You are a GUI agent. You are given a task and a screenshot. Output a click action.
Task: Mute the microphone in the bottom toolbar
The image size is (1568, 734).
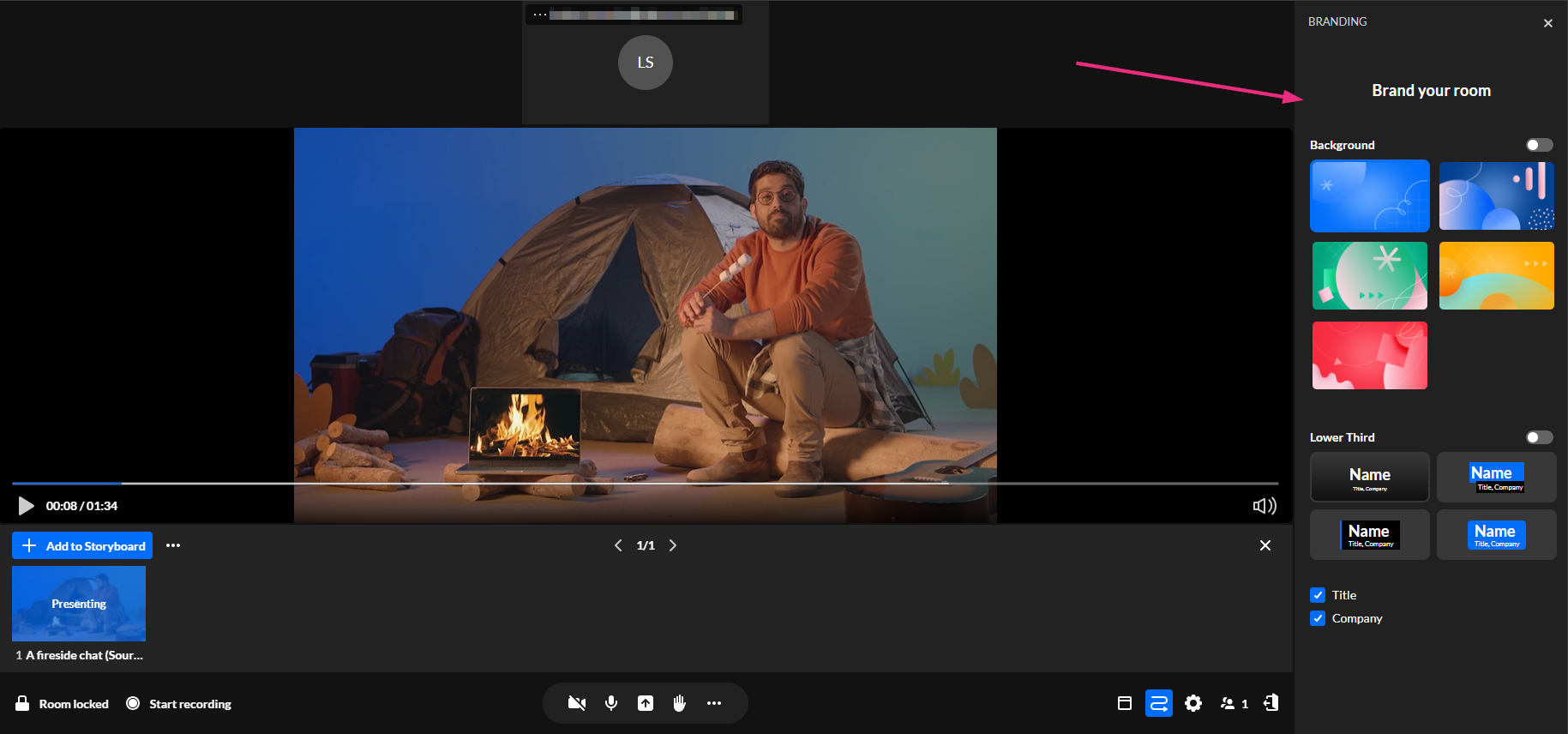pos(611,703)
